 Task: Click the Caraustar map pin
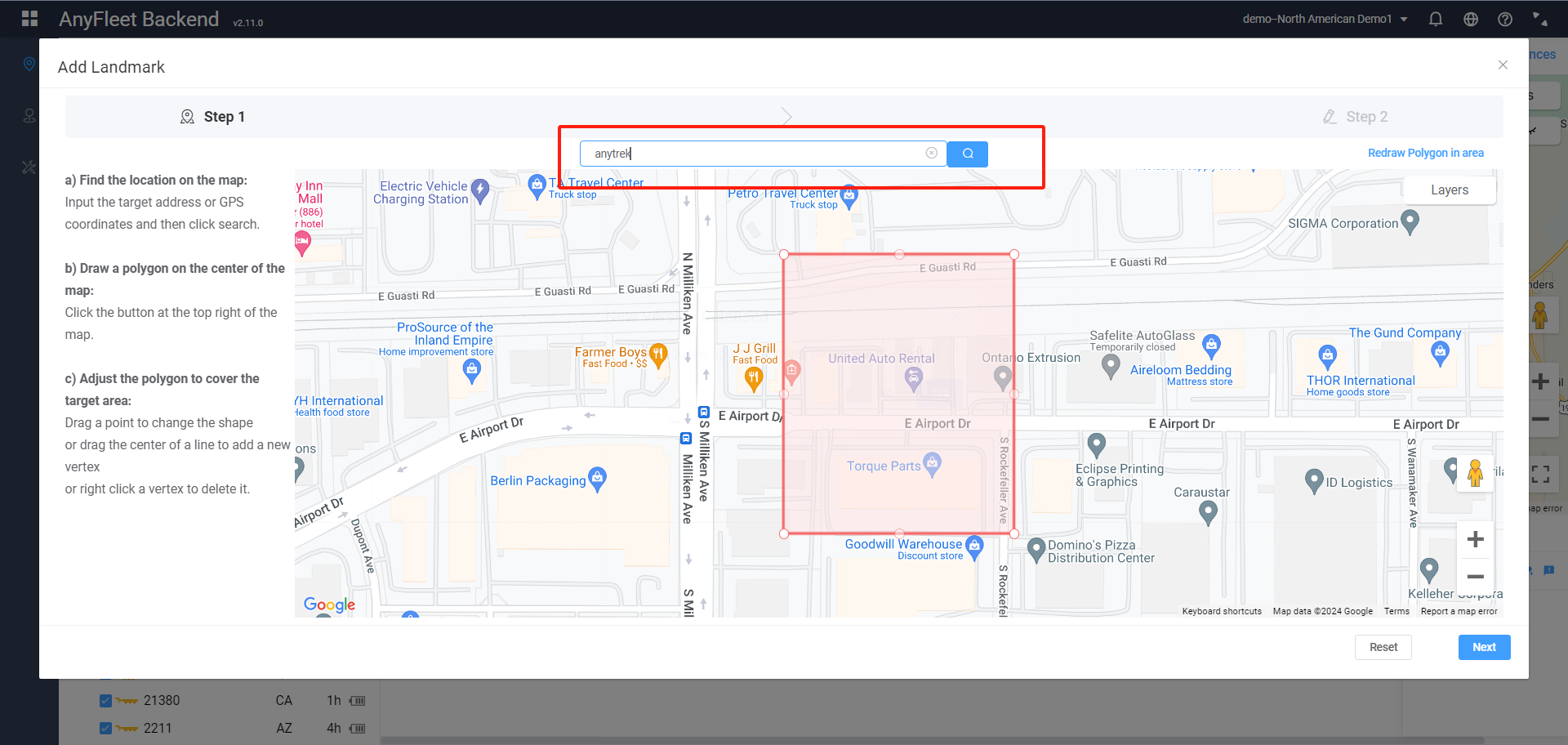tap(1208, 512)
